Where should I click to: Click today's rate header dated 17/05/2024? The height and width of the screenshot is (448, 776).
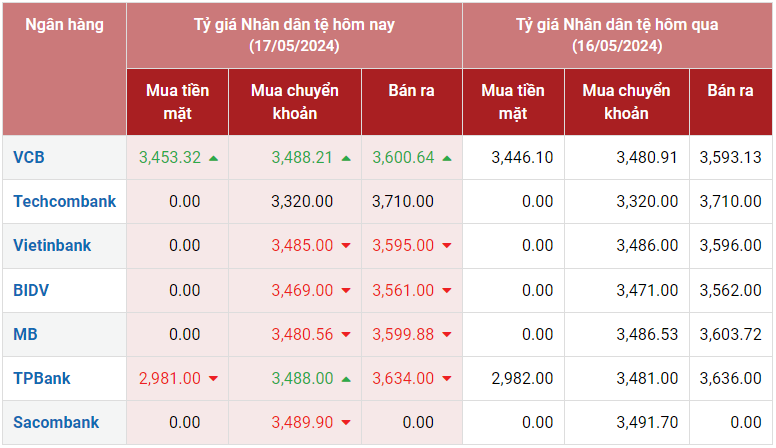[294, 35]
